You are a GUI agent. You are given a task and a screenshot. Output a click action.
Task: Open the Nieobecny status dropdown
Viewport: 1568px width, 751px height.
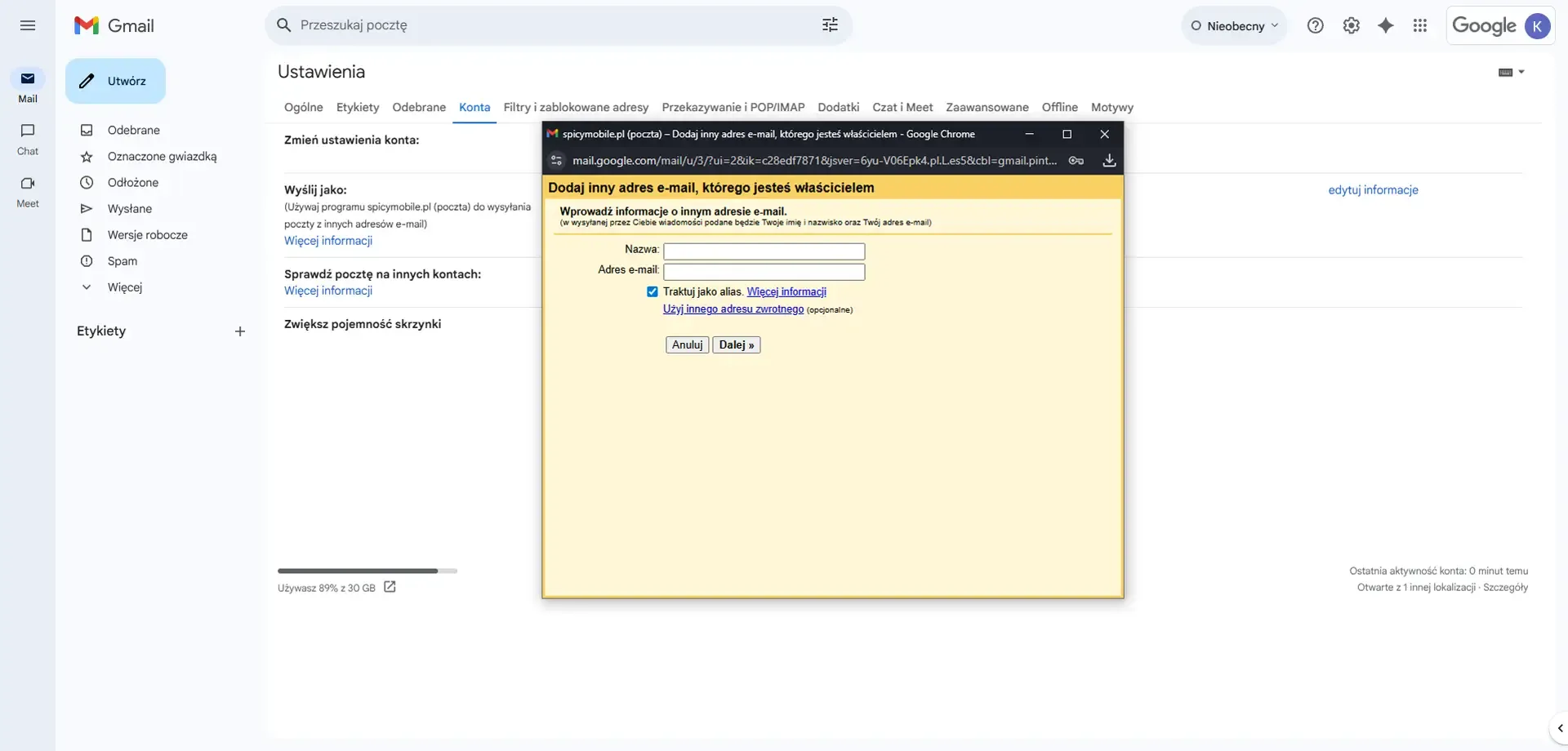(x=1234, y=25)
